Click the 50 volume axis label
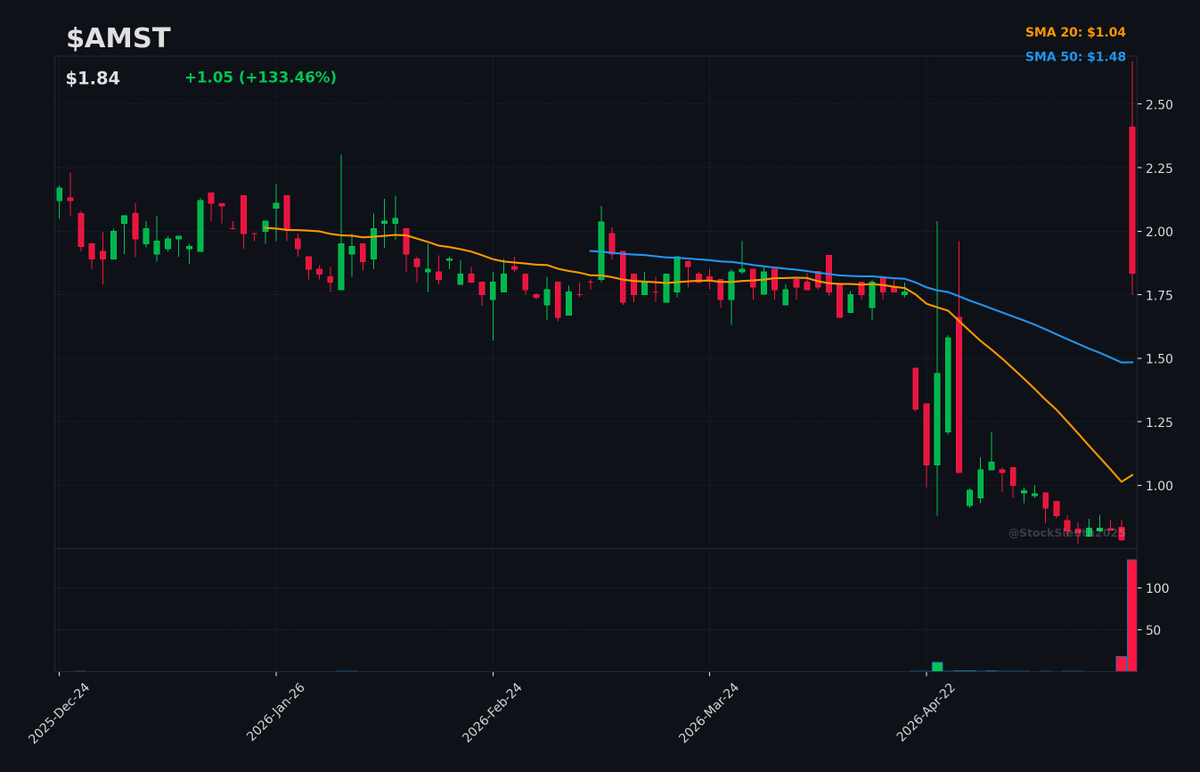Image resolution: width=1200 pixels, height=772 pixels. (1153, 630)
